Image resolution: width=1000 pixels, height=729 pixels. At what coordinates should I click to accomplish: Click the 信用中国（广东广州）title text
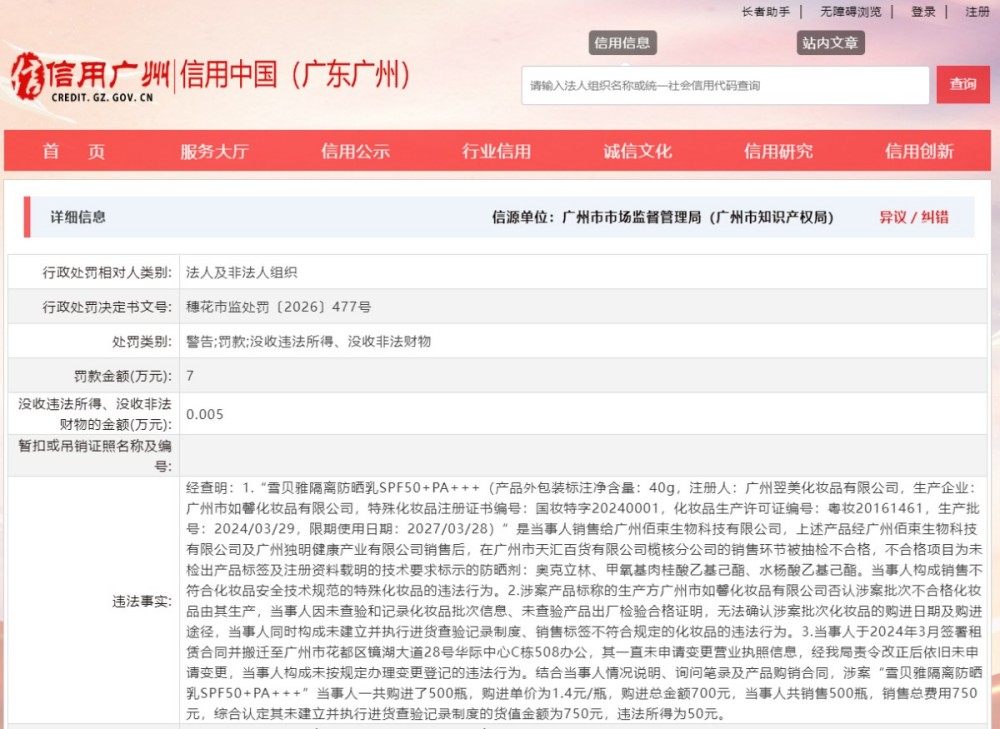tap(295, 75)
